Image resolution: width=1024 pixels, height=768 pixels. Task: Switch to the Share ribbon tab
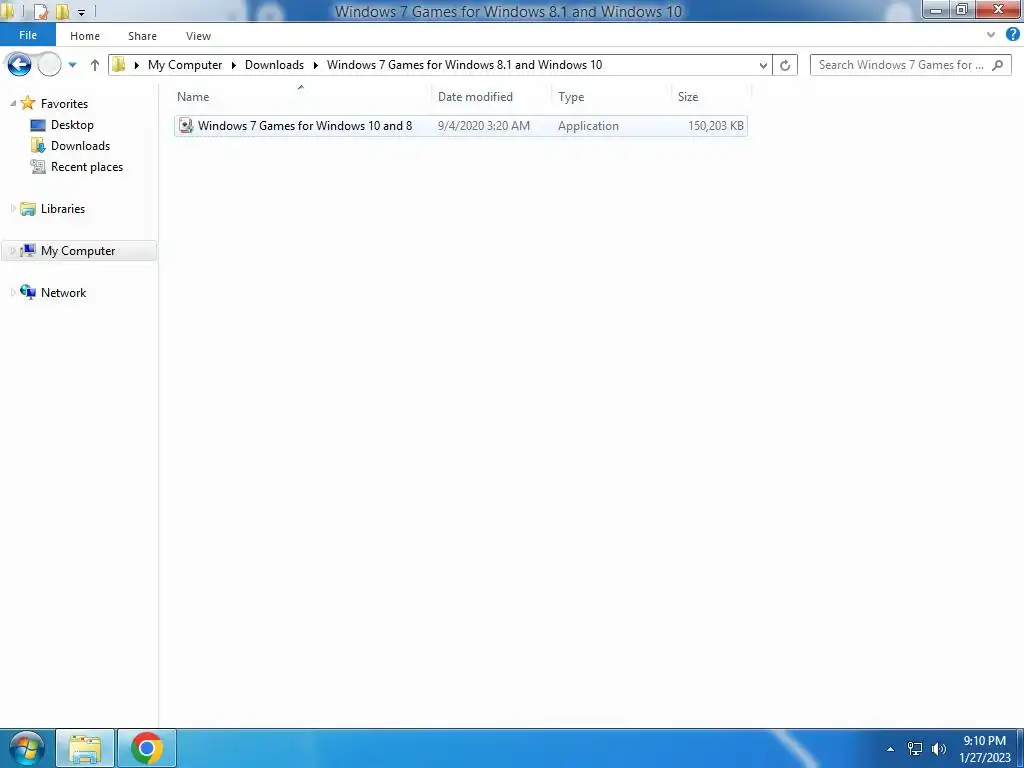[x=142, y=36]
